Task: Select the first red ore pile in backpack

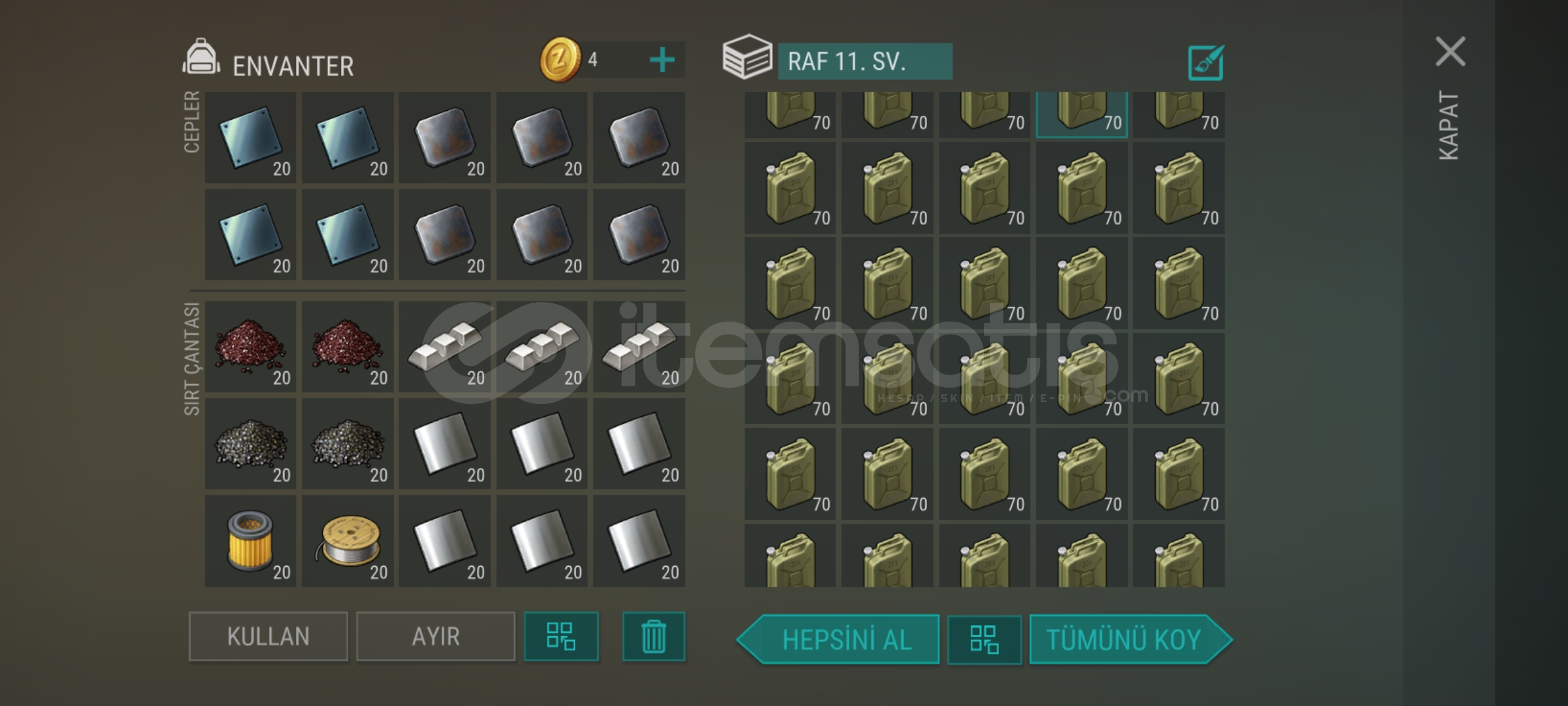Action: (250, 346)
